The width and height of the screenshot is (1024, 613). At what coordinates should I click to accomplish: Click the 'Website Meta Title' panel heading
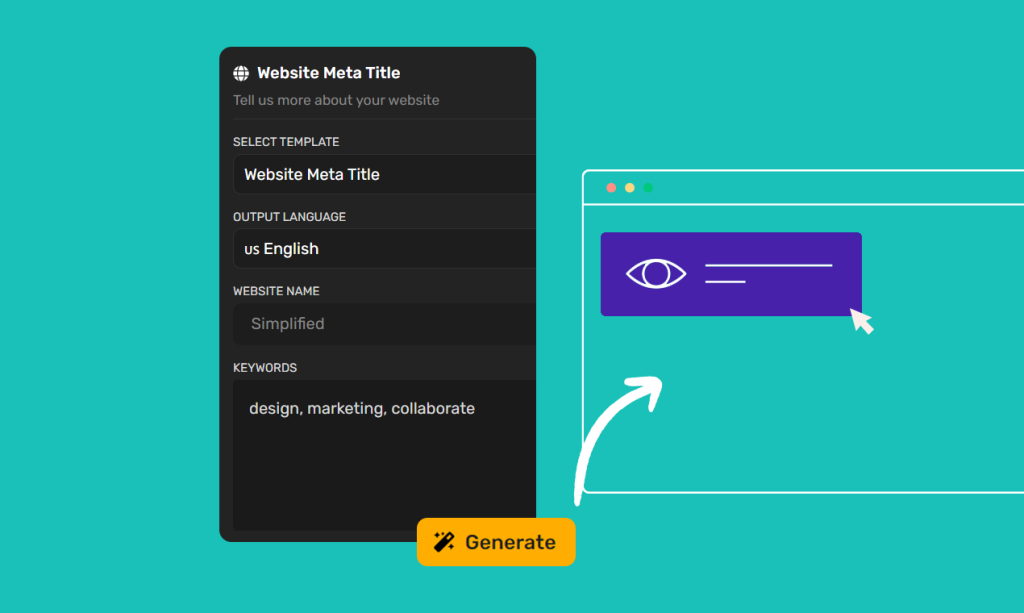pyautogui.click(x=328, y=73)
